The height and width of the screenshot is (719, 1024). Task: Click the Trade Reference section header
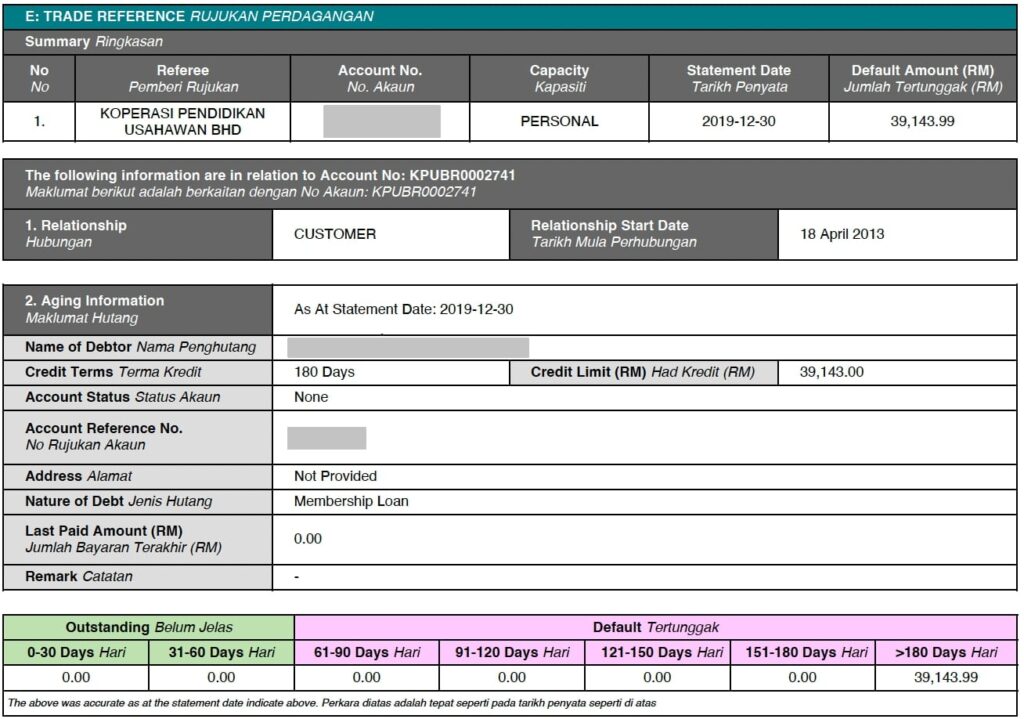pos(509,16)
